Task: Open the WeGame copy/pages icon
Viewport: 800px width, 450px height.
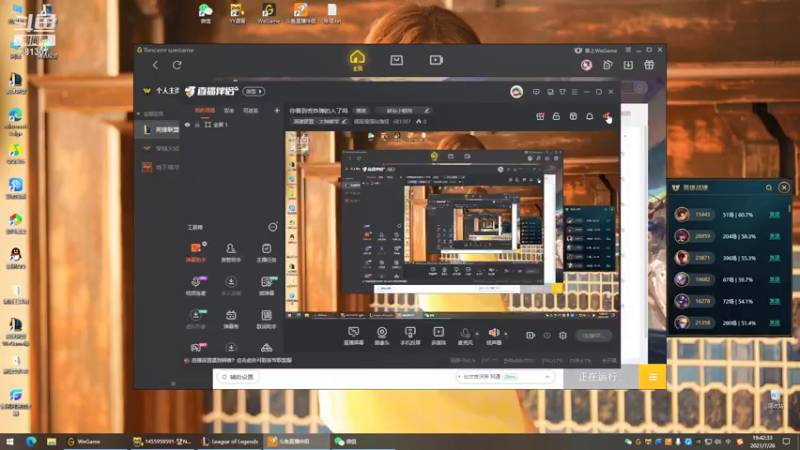Action: pos(607,65)
